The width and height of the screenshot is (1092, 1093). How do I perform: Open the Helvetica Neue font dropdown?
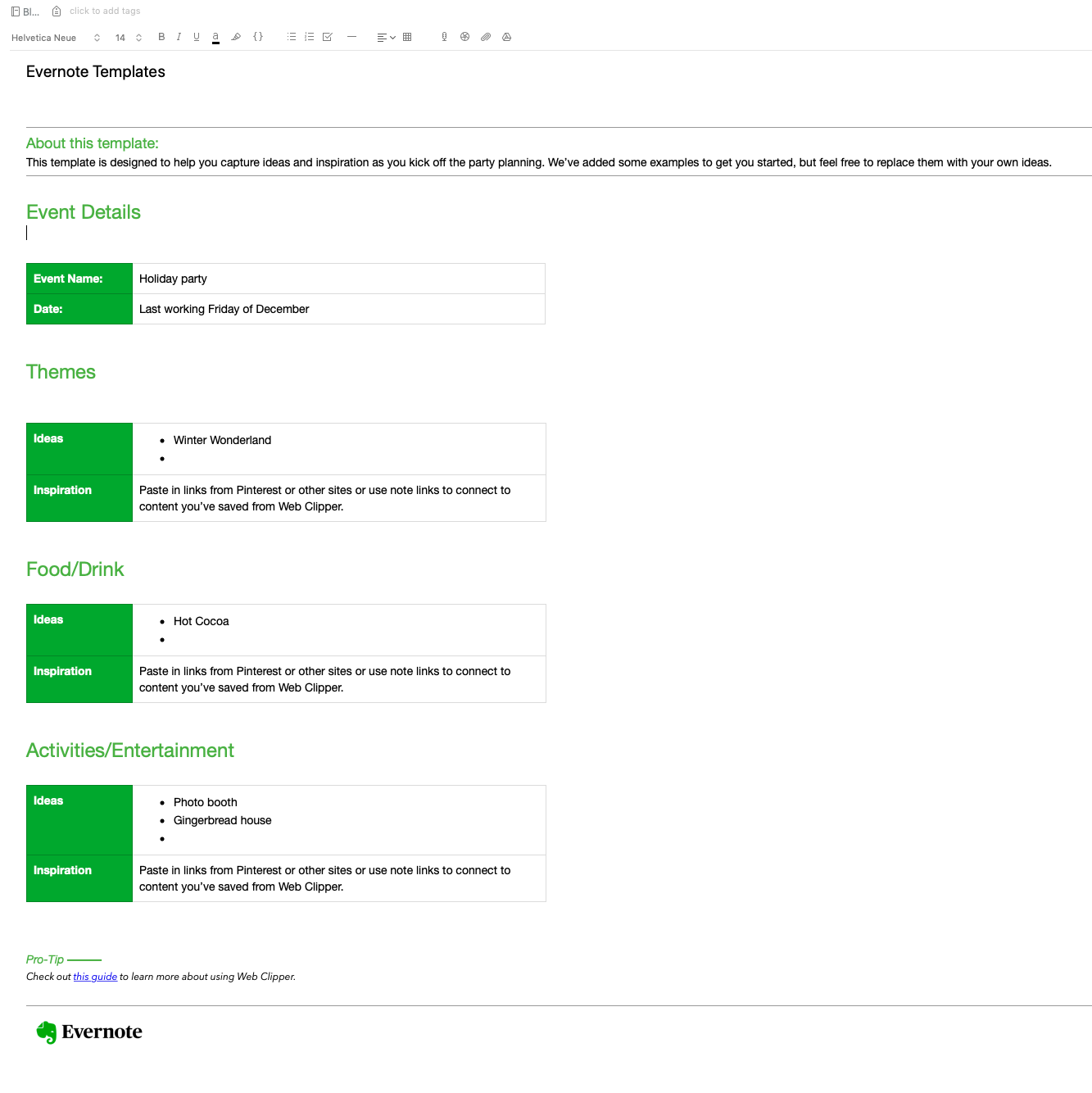tap(56, 38)
